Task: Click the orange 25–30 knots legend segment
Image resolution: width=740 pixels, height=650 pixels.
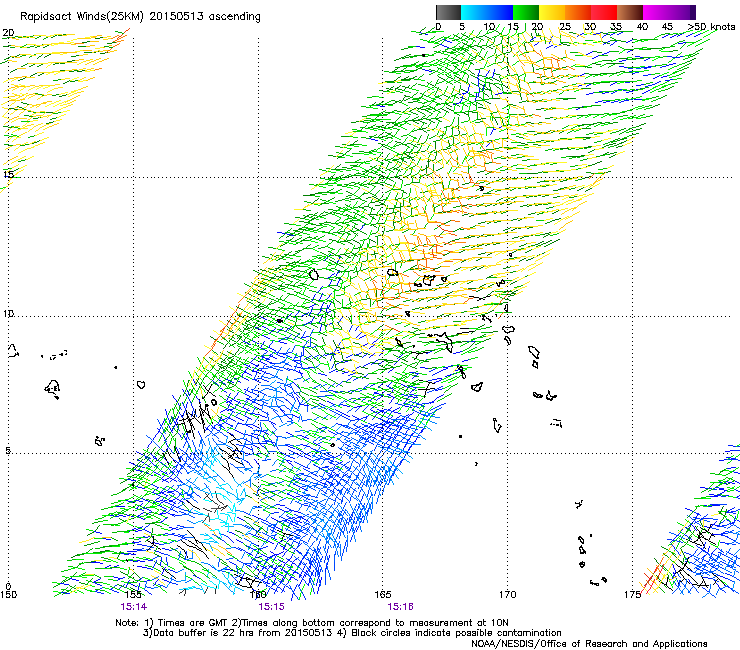Action: (578, 12)
